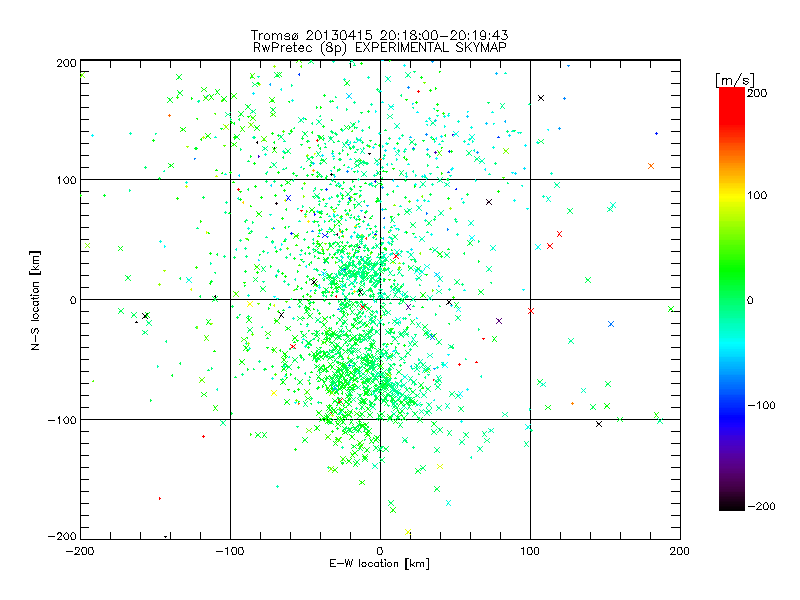Click the x-axis tick label "0"
800x600 pixels.
point(380,551)
